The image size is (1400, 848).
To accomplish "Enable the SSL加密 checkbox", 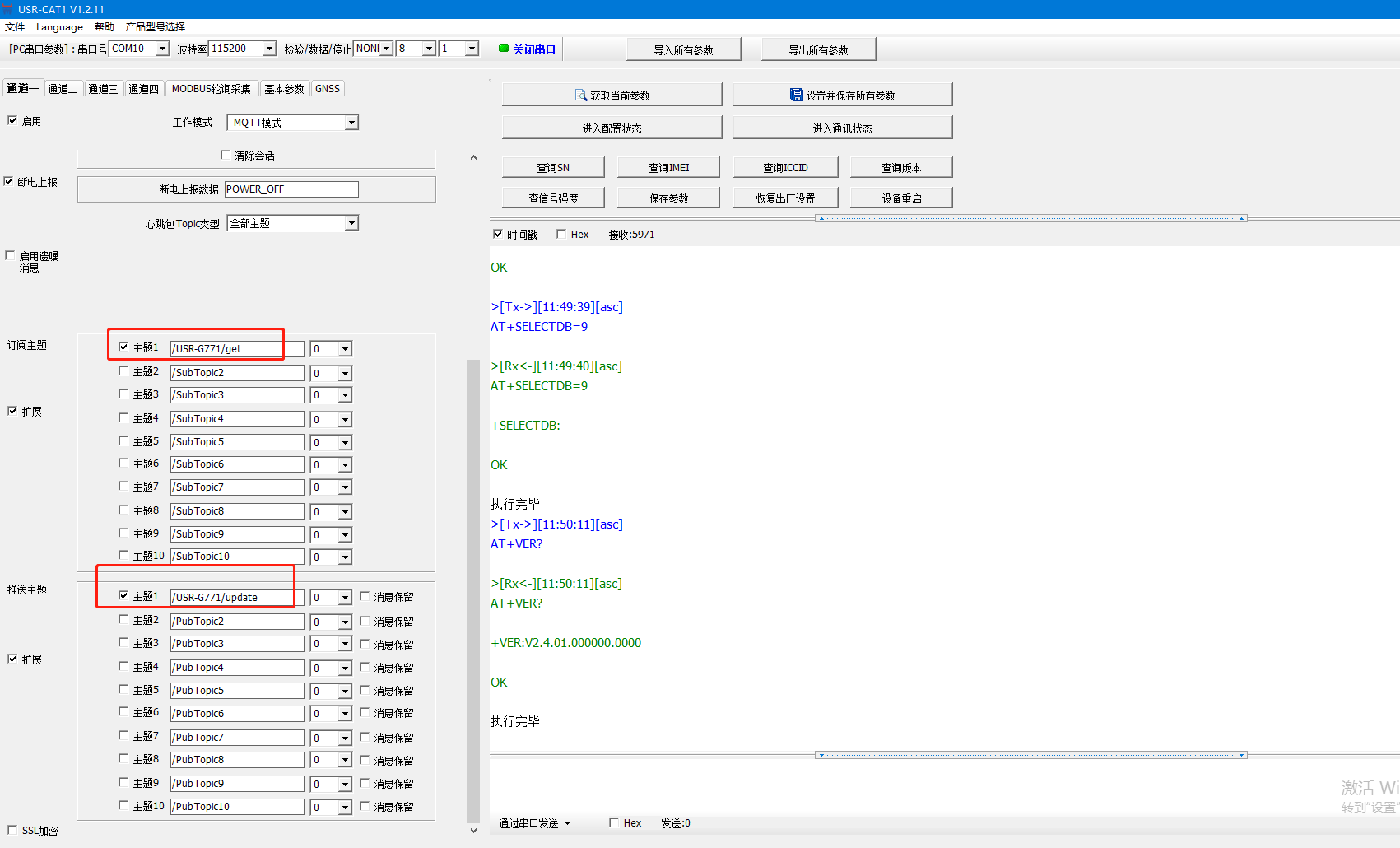I will pos(12,830).
